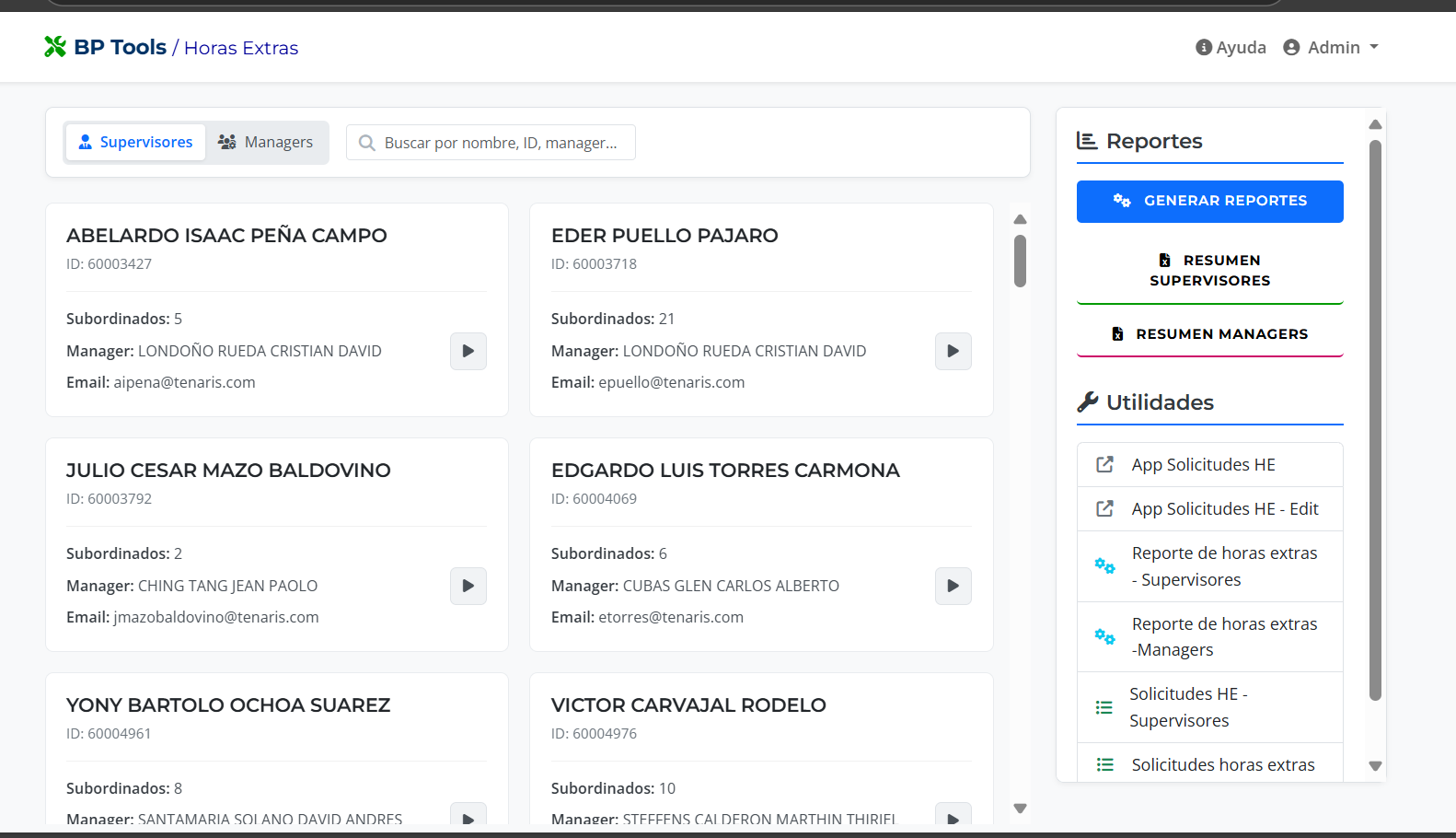Click ID: 60003718 text
Image resolution: width=1456 pixels, height=838 pixels.
594,264
